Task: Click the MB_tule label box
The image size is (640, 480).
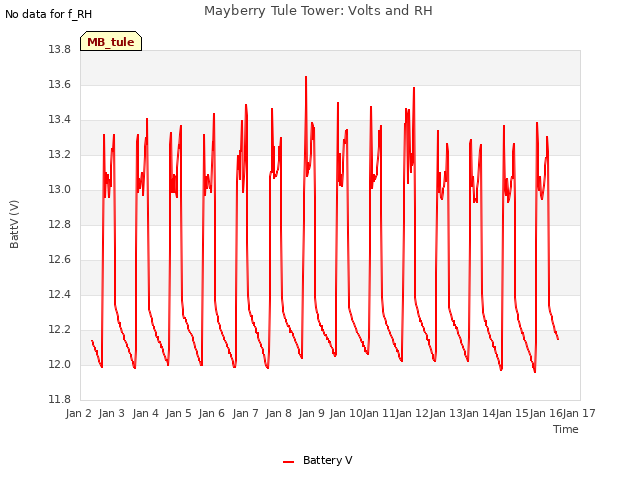Action: [x=111, y=41]
